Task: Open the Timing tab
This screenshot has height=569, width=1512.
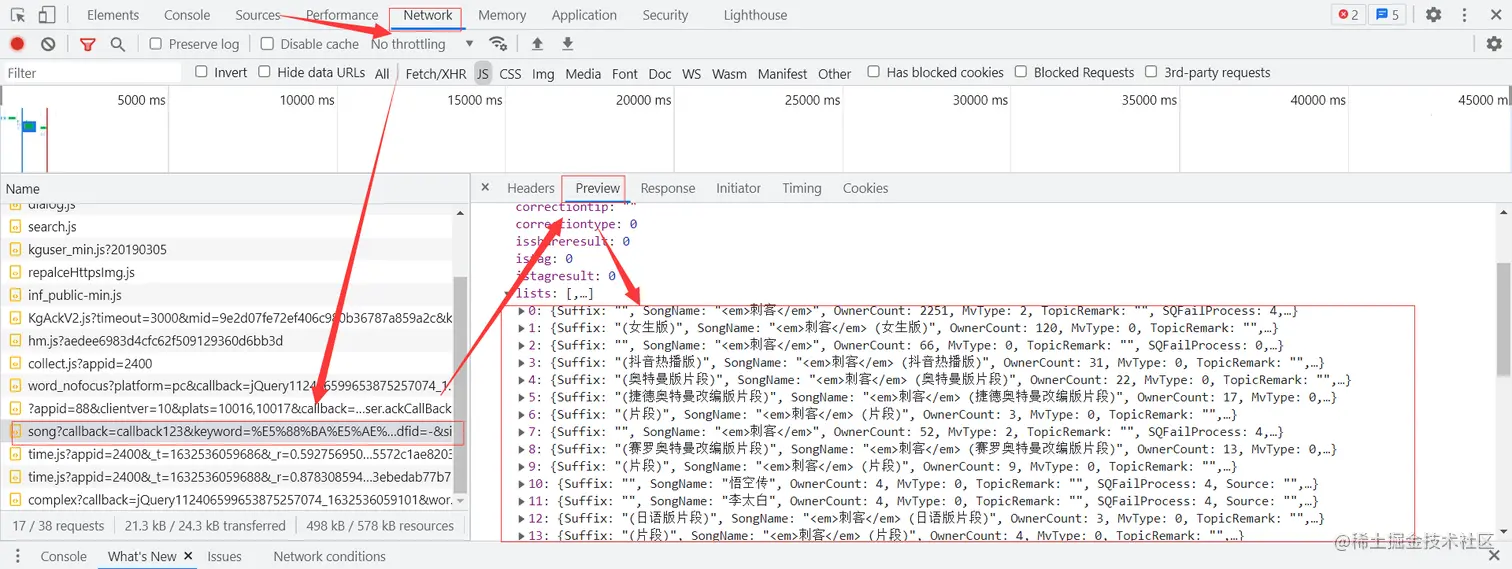Action: [802, 188]
